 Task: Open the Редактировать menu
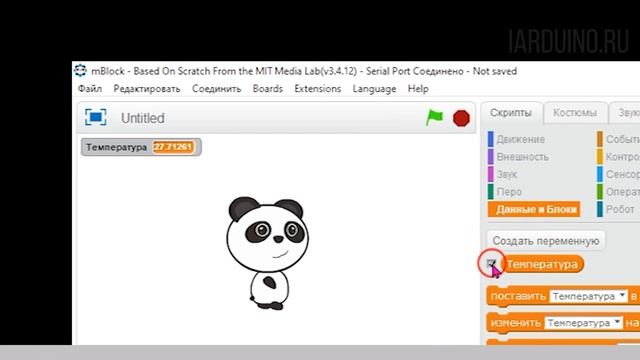coord(147,89)
